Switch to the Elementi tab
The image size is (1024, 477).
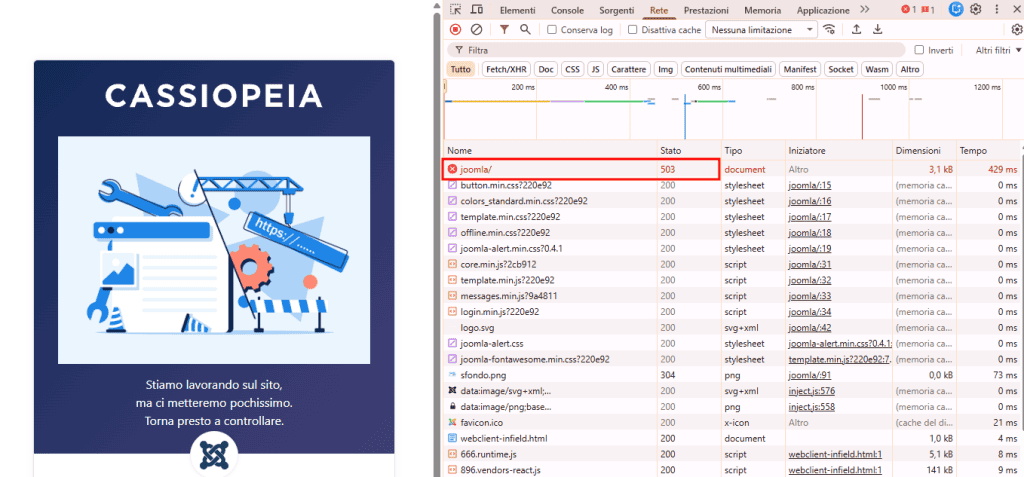[517, 10]
